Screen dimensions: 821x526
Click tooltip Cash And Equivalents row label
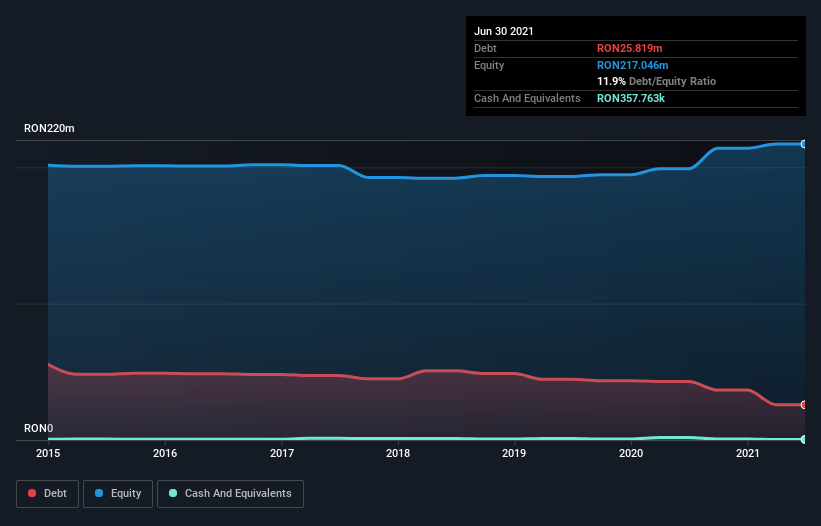click(527, 98)
